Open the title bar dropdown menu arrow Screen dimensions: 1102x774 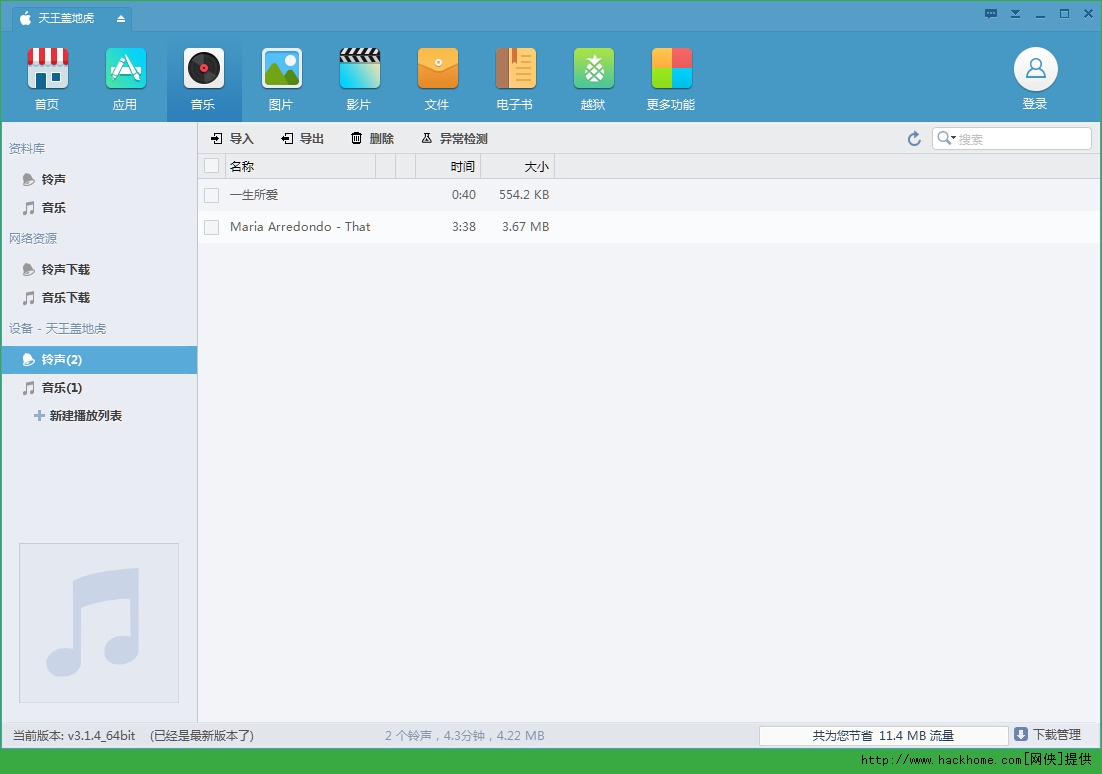[x=1015, y=14]
